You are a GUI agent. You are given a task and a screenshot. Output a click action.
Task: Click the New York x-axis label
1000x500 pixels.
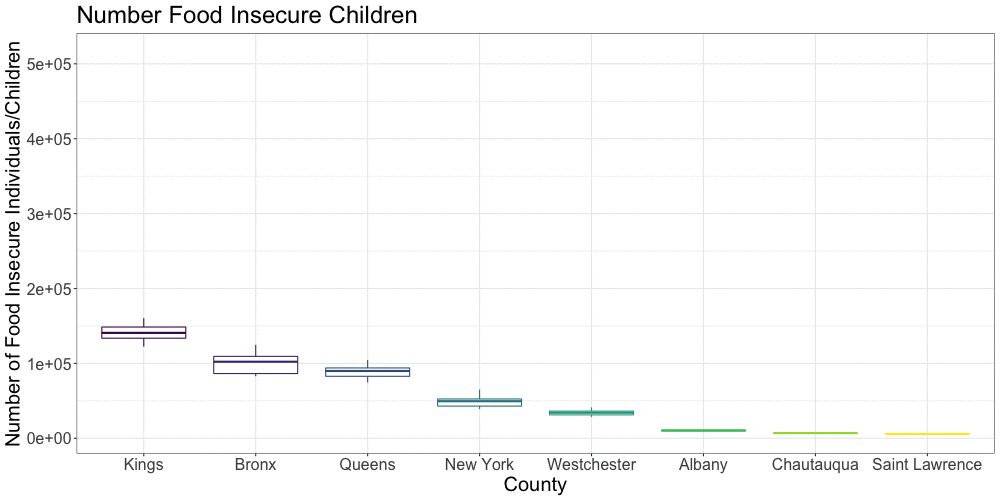480,464
